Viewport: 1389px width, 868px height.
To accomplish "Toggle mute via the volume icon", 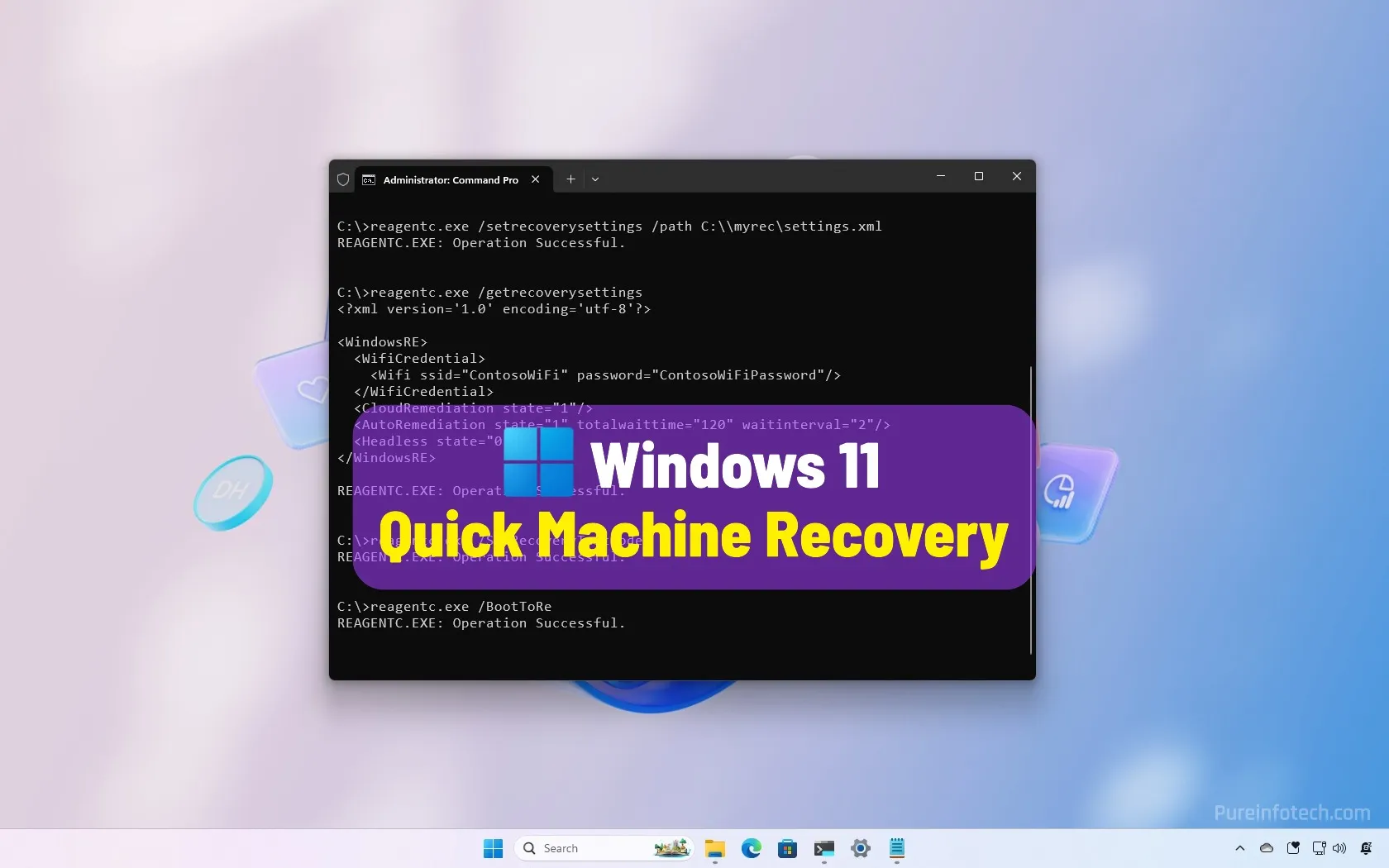I will pos(1339,848).
